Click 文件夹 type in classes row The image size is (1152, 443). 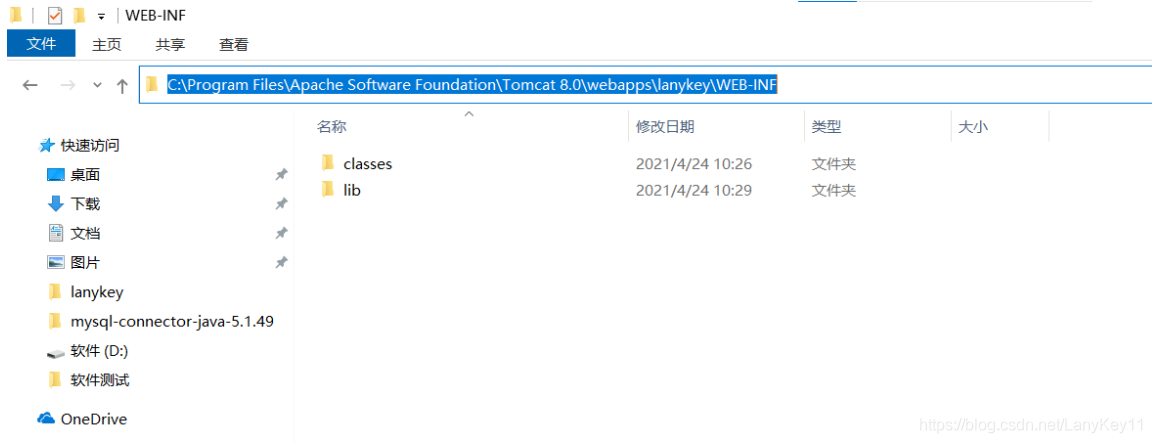[833, 164]
